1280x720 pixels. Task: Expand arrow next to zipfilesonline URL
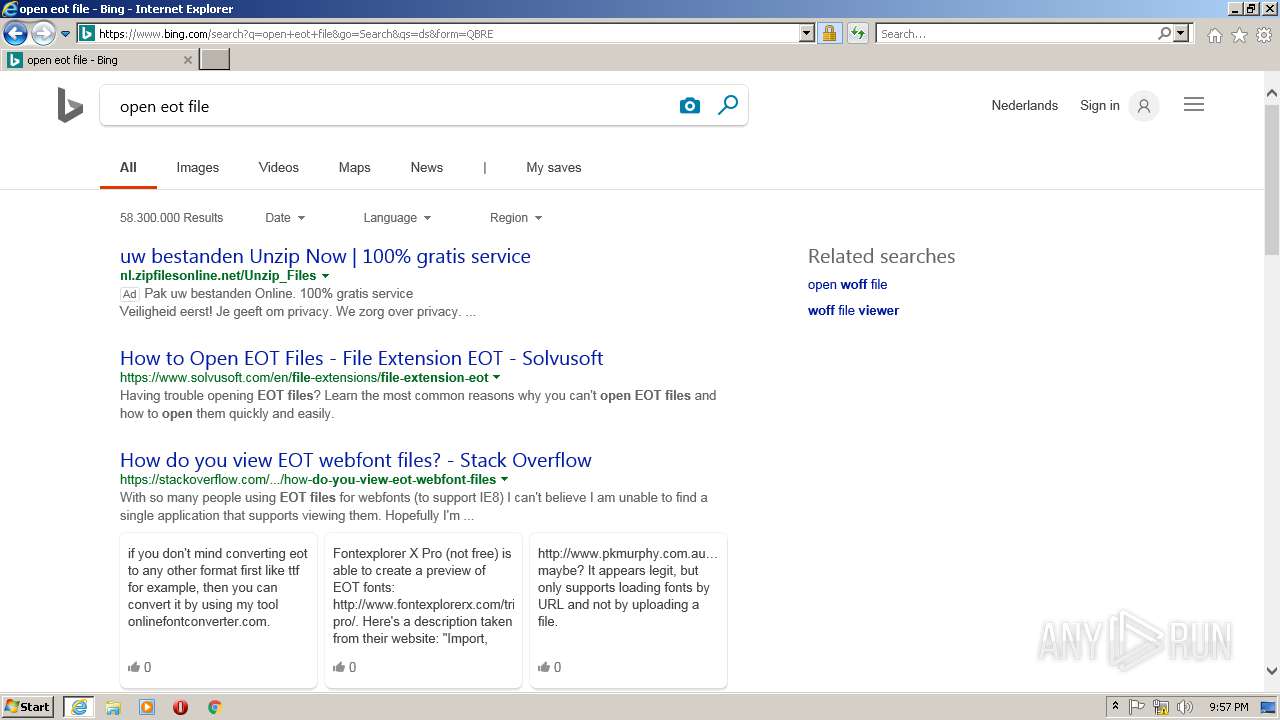[x=325, y=276]
